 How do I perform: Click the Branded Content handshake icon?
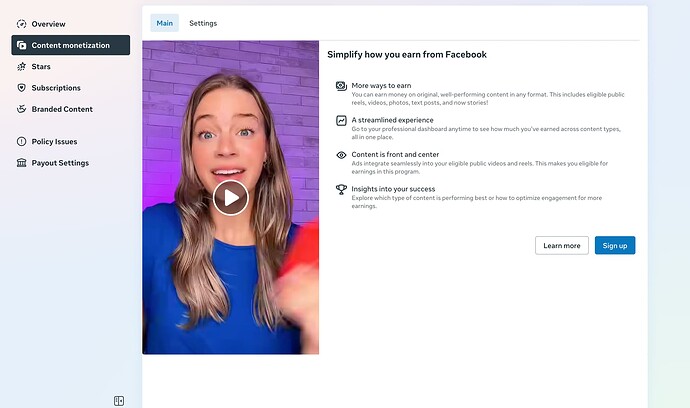click(x=22, y=109)
